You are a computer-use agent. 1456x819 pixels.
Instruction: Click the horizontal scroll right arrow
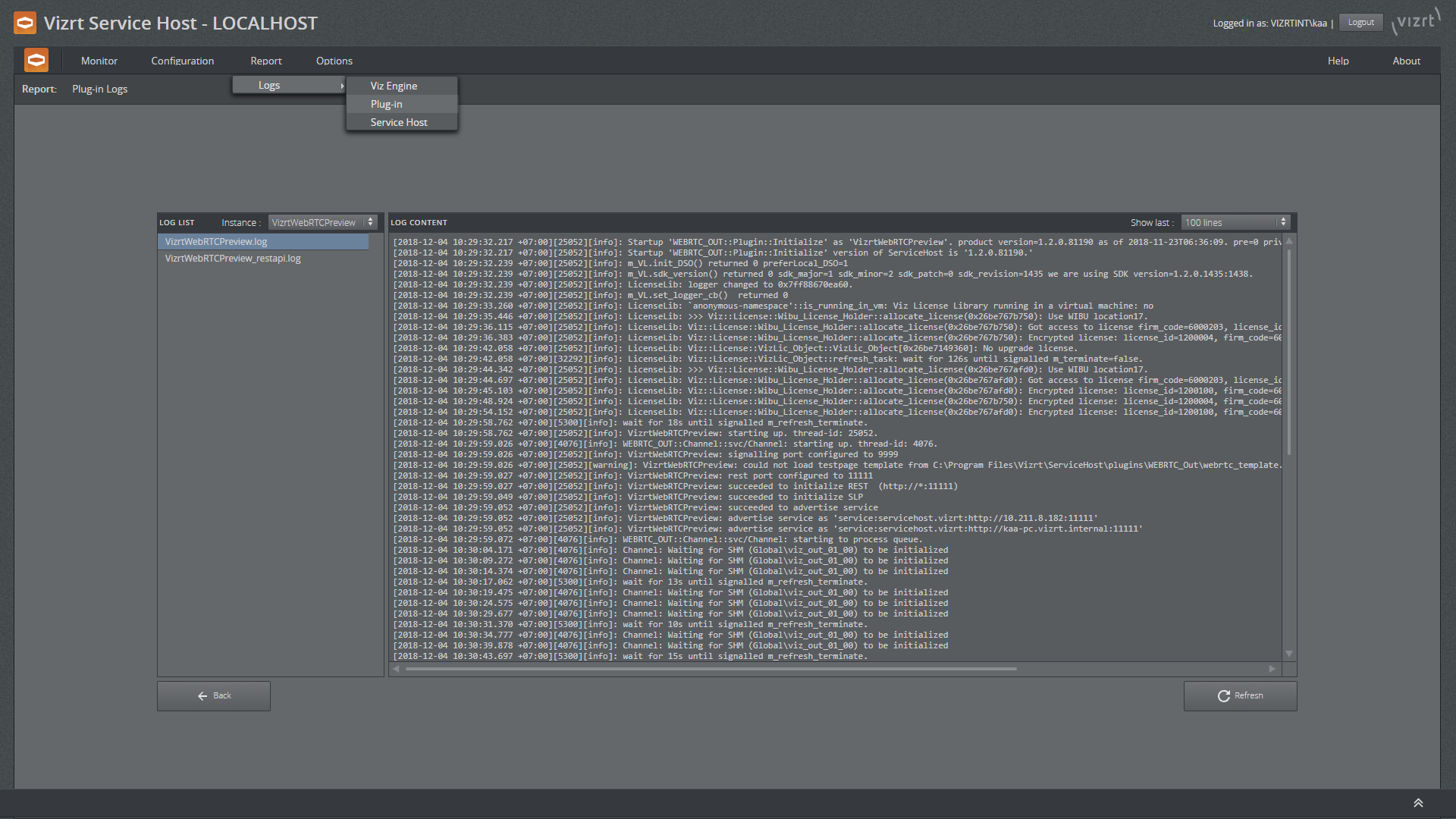(1272, 669)
